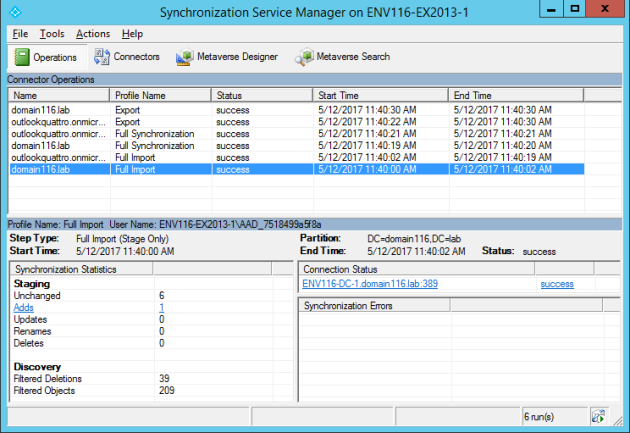630x433 pixels.
Task: Click the Synchronization Statistics column header
Action: (81, 269)
